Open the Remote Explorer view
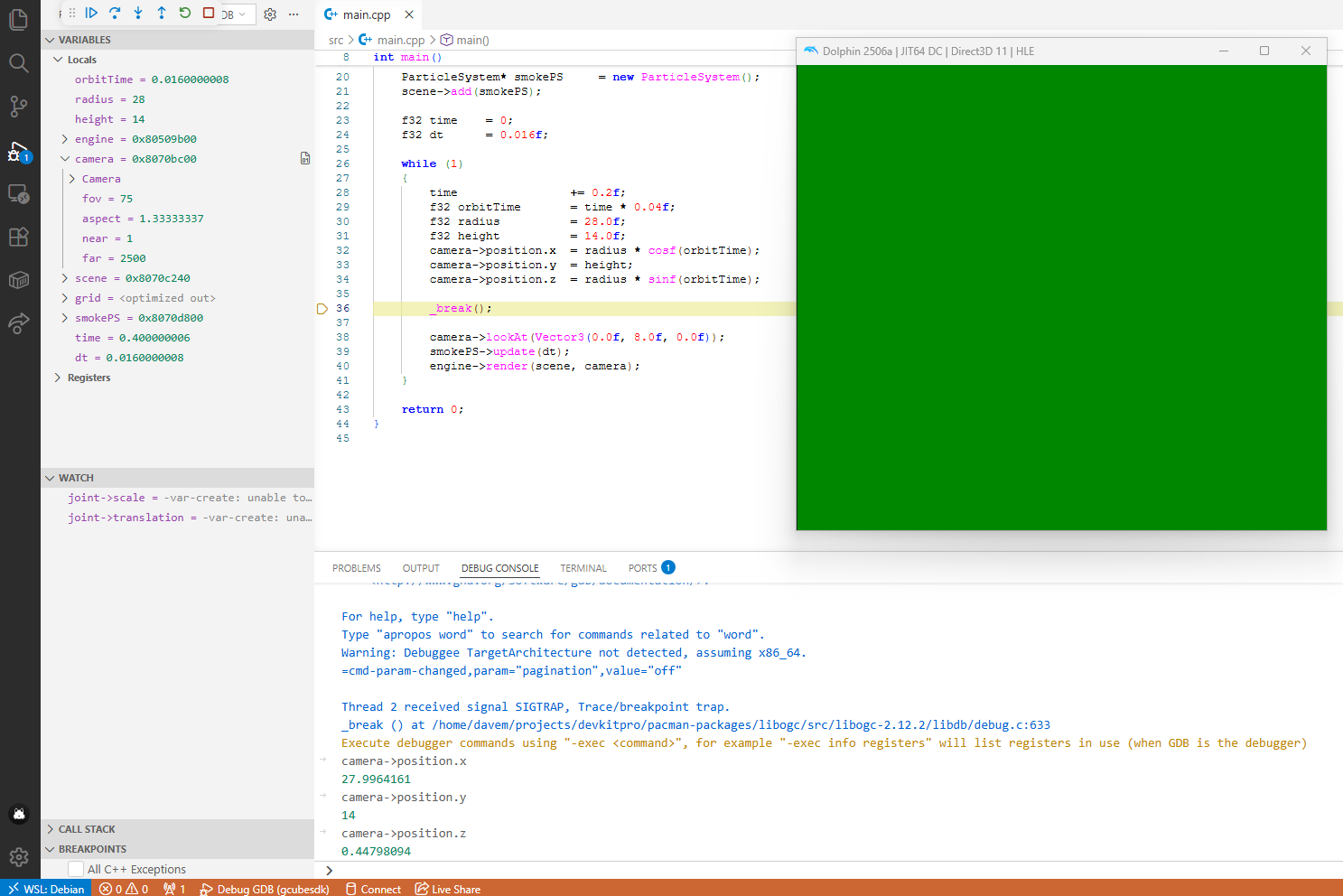This screenshot has height=896, width=1343. click(19, 193)
